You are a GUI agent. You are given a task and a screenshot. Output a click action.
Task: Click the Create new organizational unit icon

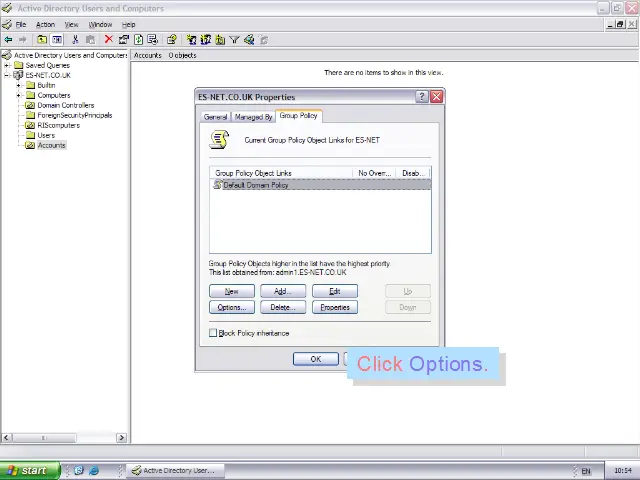pos(220,40)
